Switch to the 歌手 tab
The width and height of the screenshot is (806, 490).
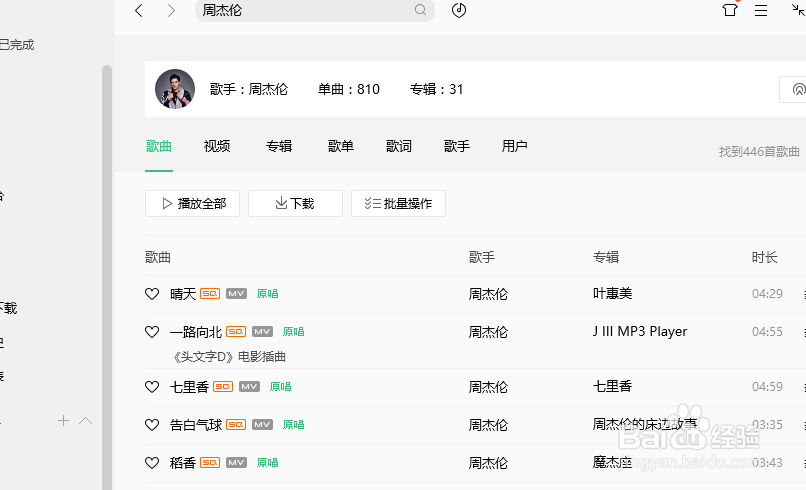coord(457,146)
